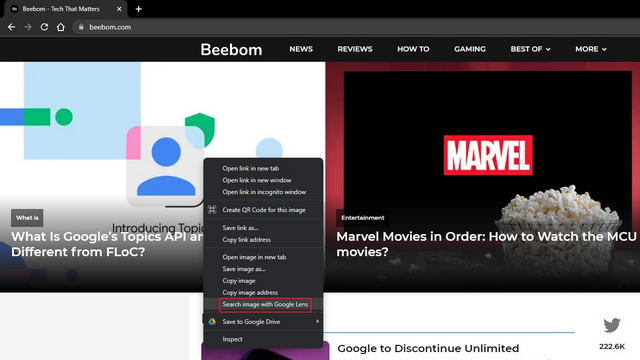
Task: Click the Twitter bird icon
Action: coord(612,325)
